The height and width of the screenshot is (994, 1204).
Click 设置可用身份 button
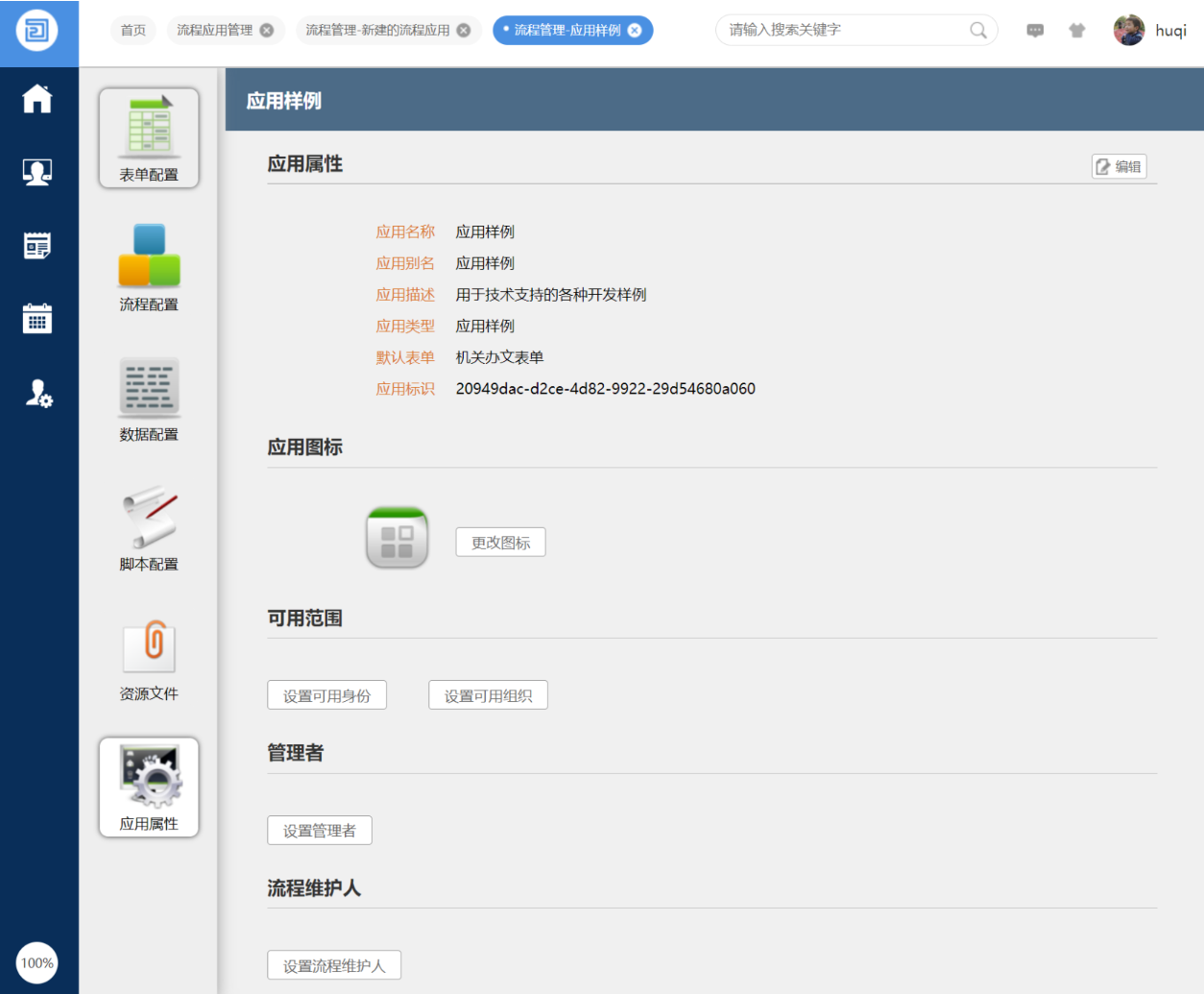326,695
